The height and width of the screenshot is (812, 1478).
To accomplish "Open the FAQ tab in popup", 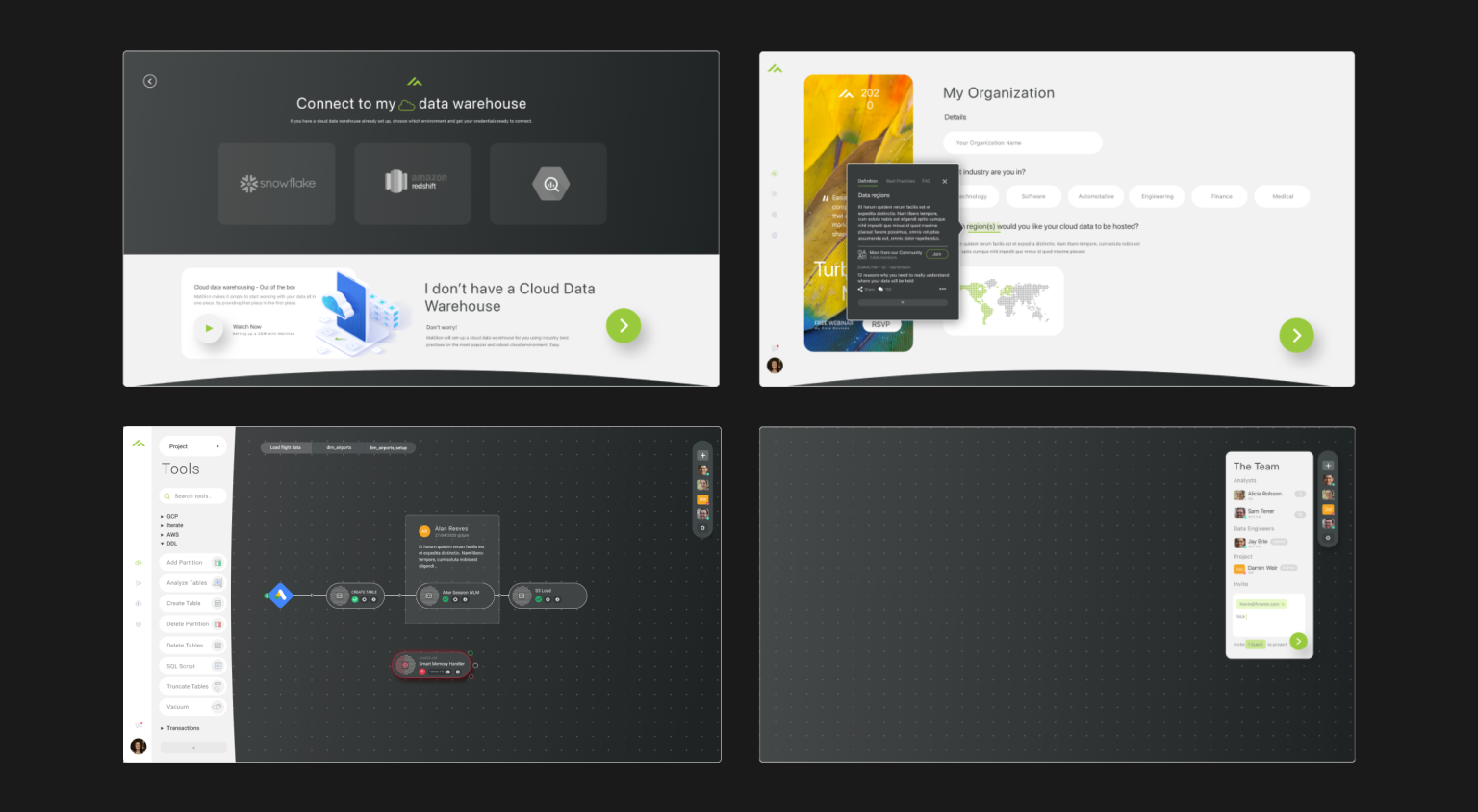I will (x=927, y=181).
